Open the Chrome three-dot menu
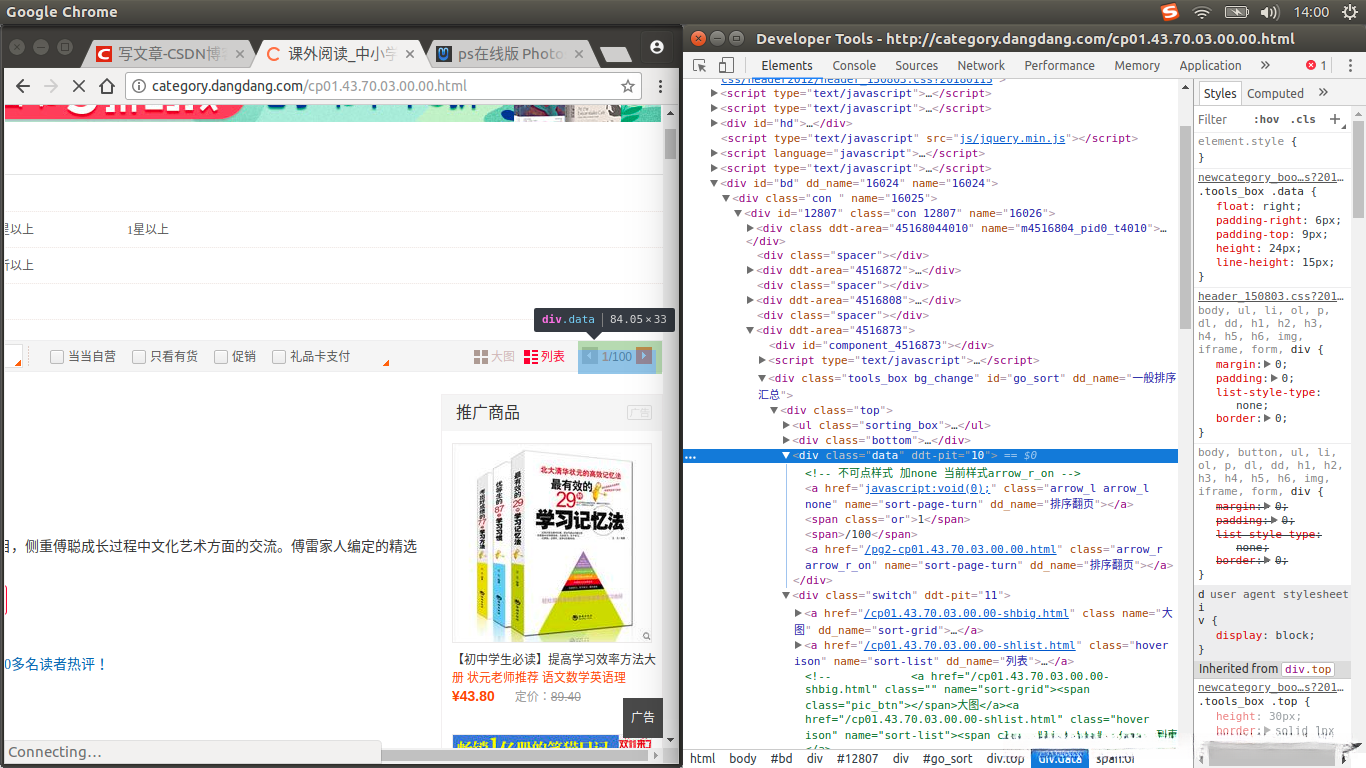 (x=660, y=86)
